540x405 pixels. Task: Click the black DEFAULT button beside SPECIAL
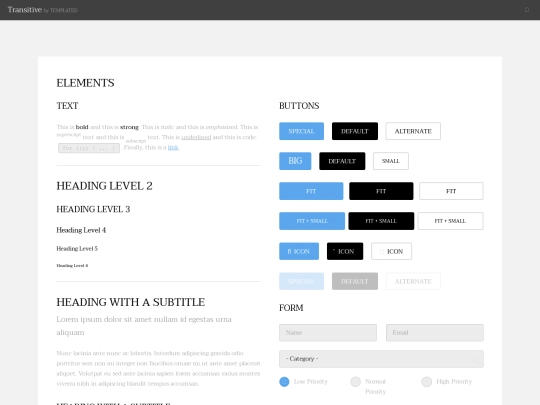pos(355,131)
